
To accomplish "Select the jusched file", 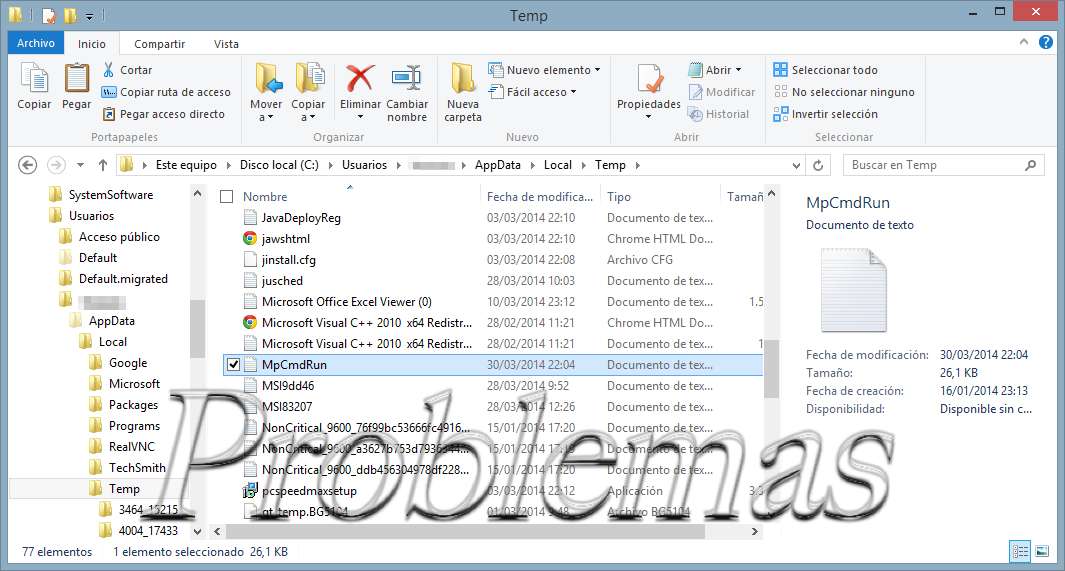I will (x=282, y=281).
